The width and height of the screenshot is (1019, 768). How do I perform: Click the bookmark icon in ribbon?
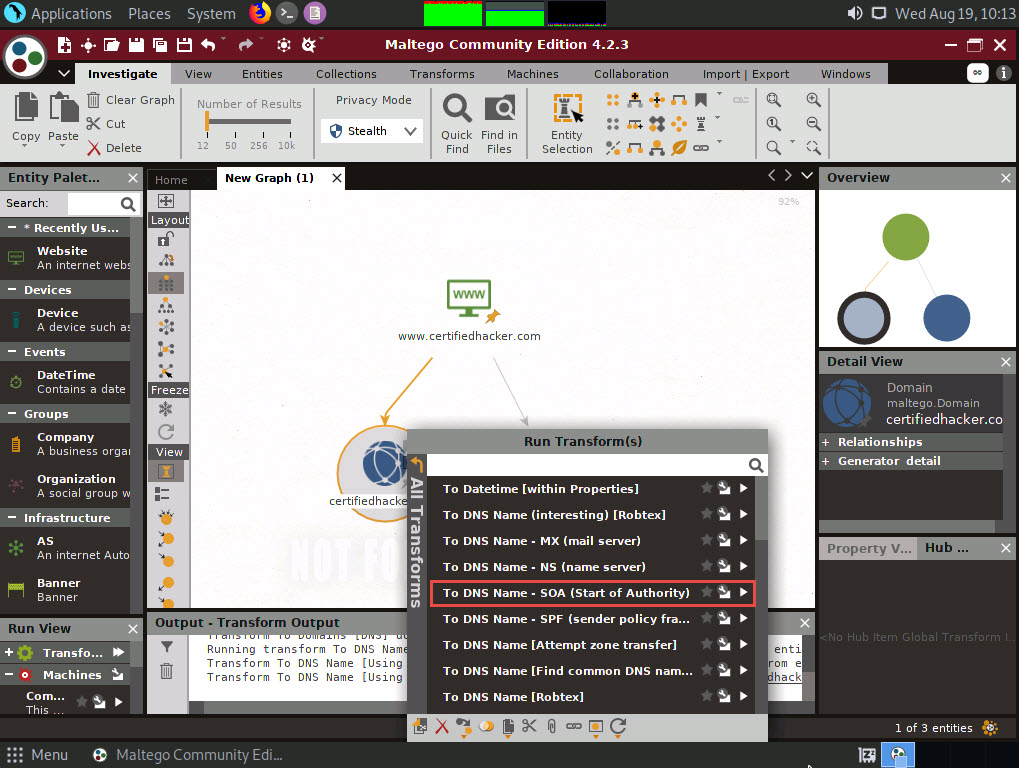tap(701, 99)
